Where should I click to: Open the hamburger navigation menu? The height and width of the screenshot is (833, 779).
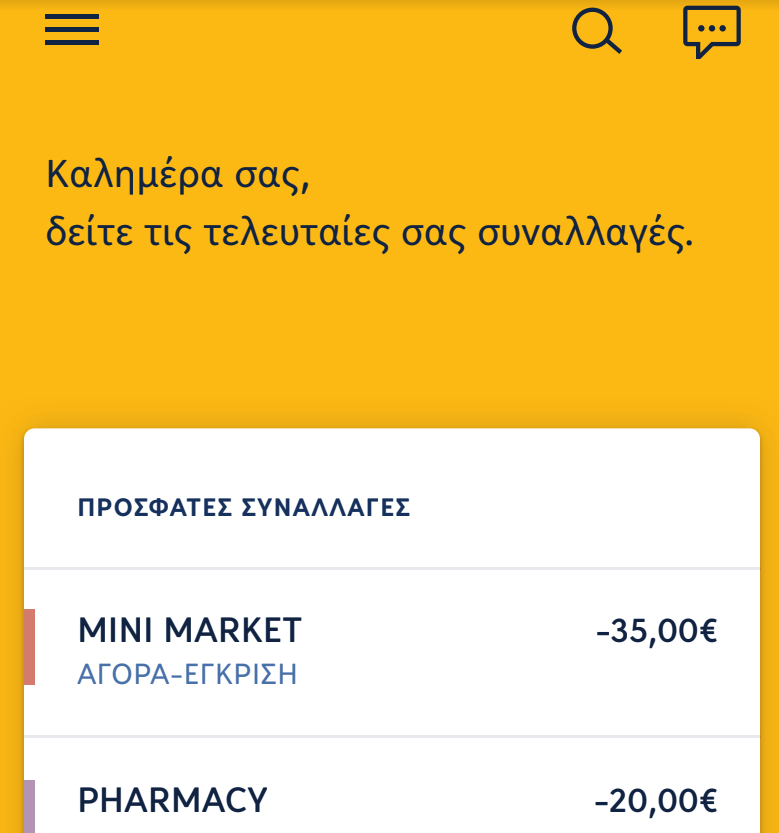pyautogui.click(x=72, y=30)
